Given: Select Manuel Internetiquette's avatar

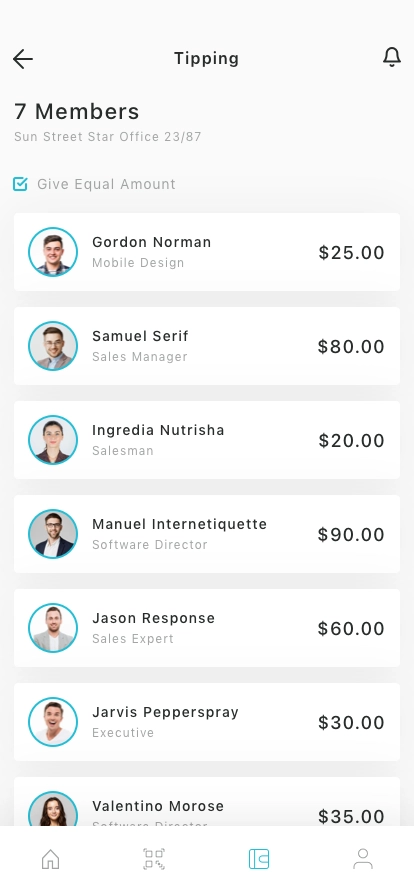Looking at the screenshot, I should coord(53,534).
